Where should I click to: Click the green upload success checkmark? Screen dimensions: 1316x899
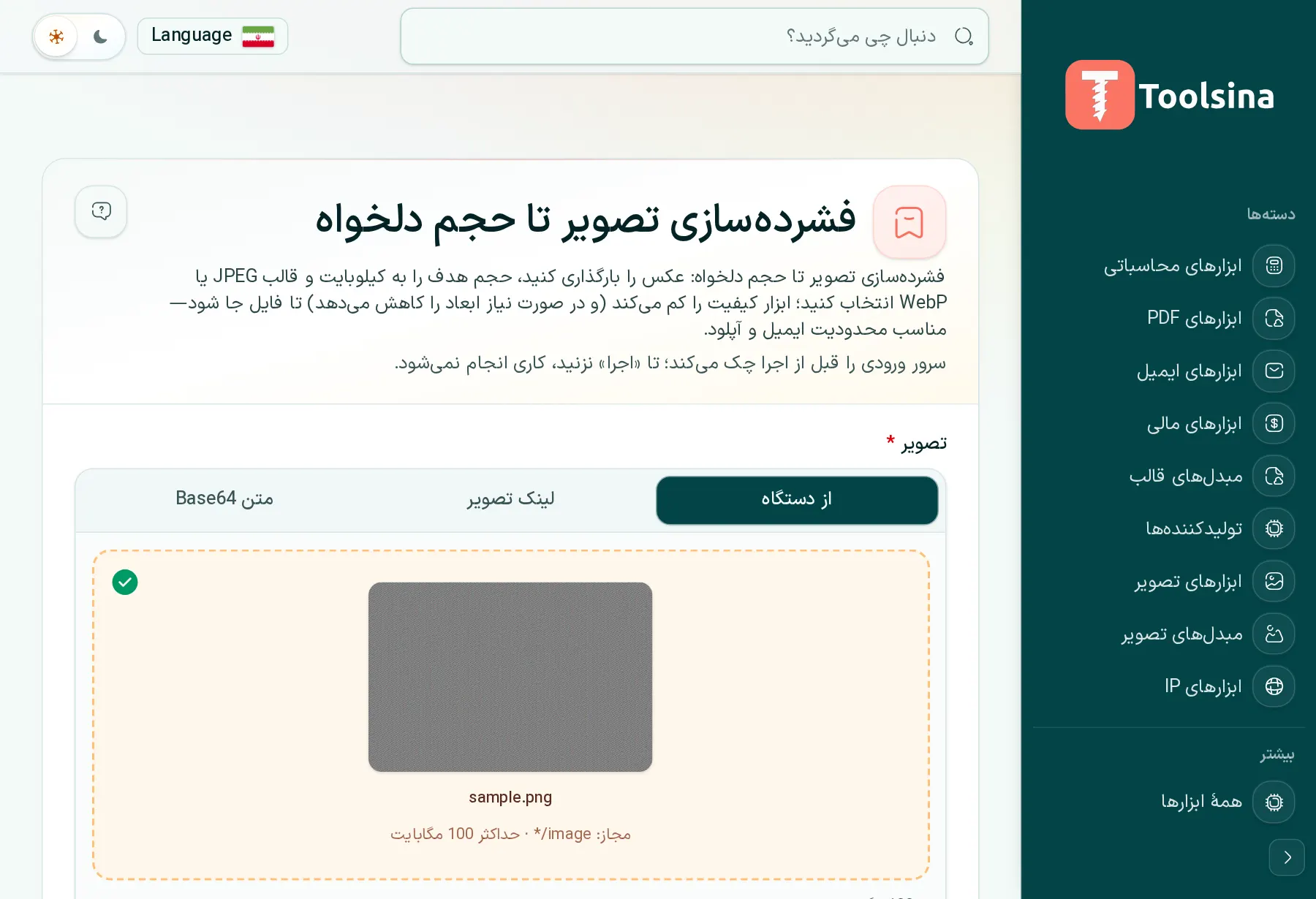tap(125, 583)
